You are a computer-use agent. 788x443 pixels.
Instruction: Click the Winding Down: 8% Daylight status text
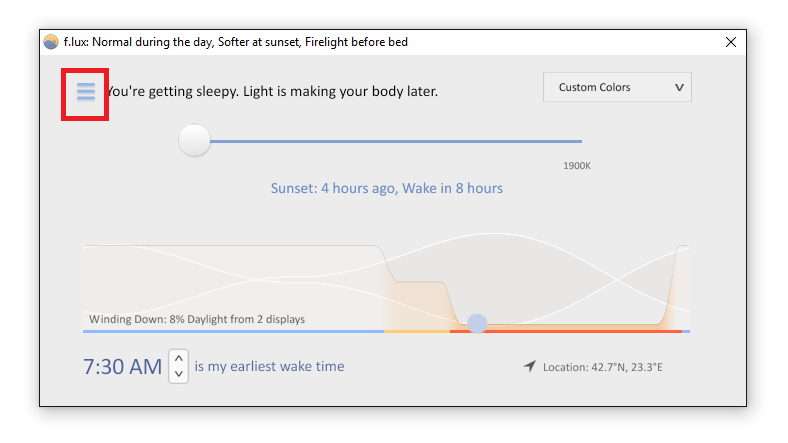197,319
